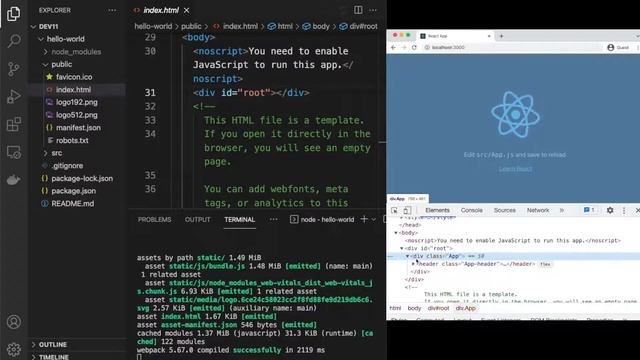Viewport: 640px width, 360px height.
Task: Open Explorer more actions ellipsis
Action: point(112,10)
